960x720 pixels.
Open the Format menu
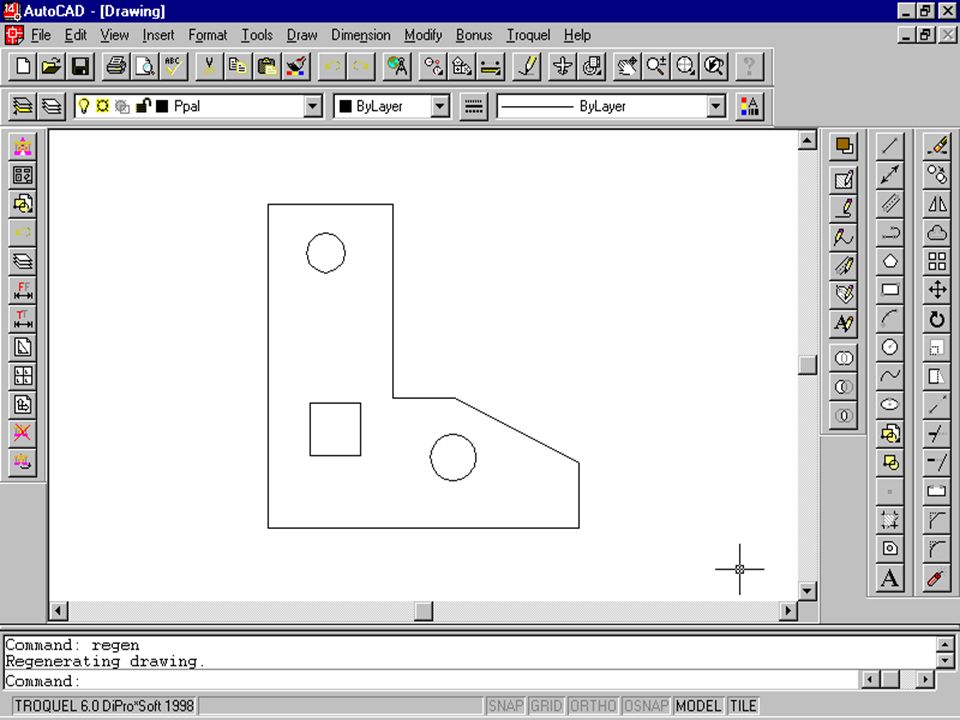(x=208, y=35)
